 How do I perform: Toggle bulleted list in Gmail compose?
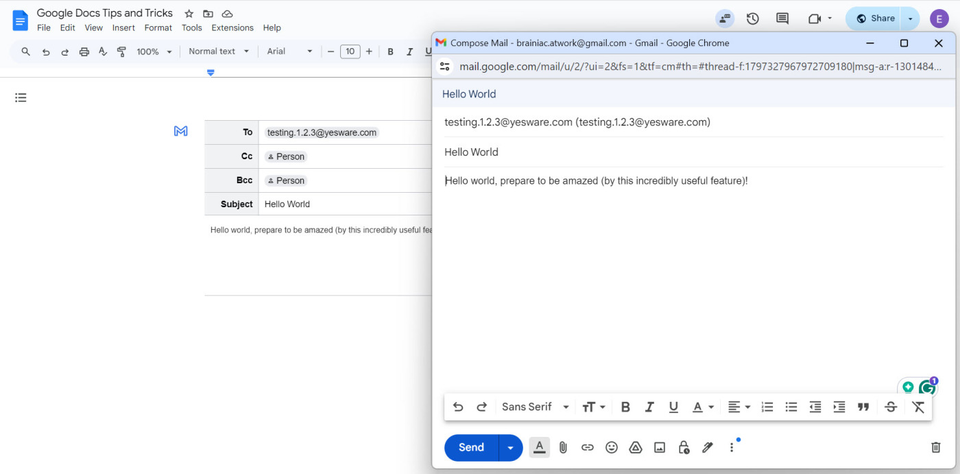click(x=791, y=407)
